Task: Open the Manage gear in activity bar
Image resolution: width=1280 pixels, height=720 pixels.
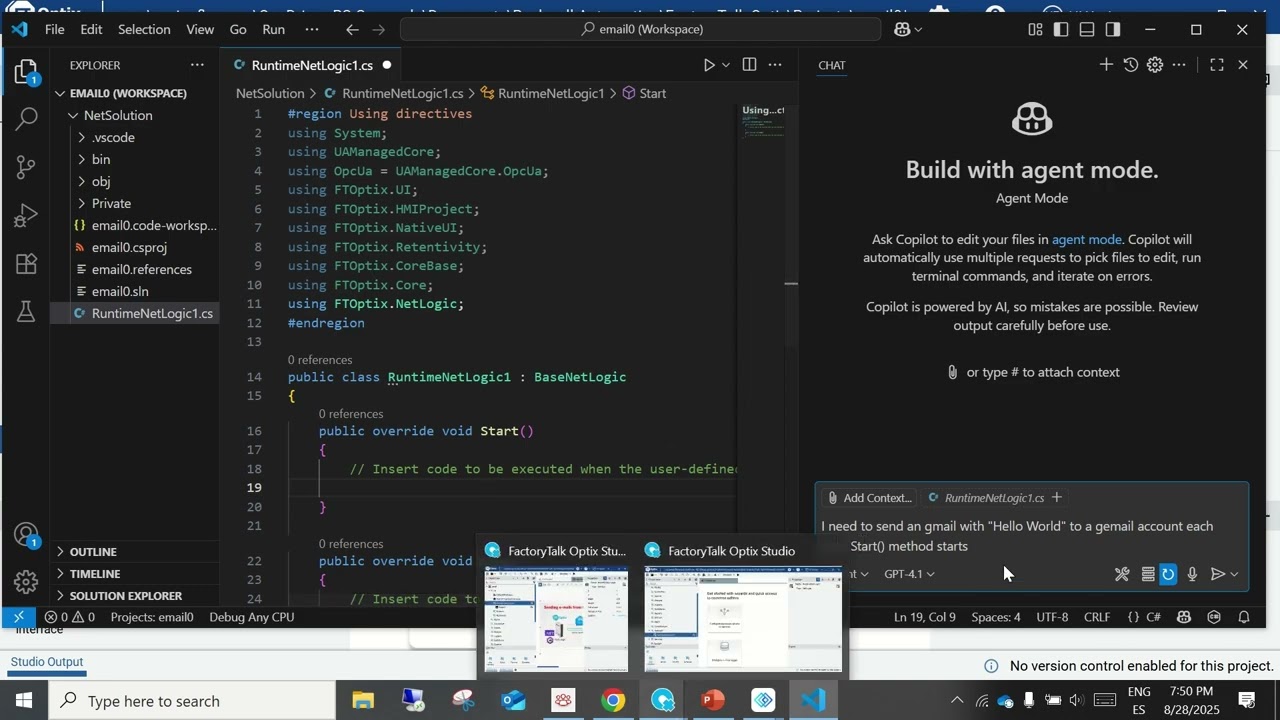Action: [26, 582]
